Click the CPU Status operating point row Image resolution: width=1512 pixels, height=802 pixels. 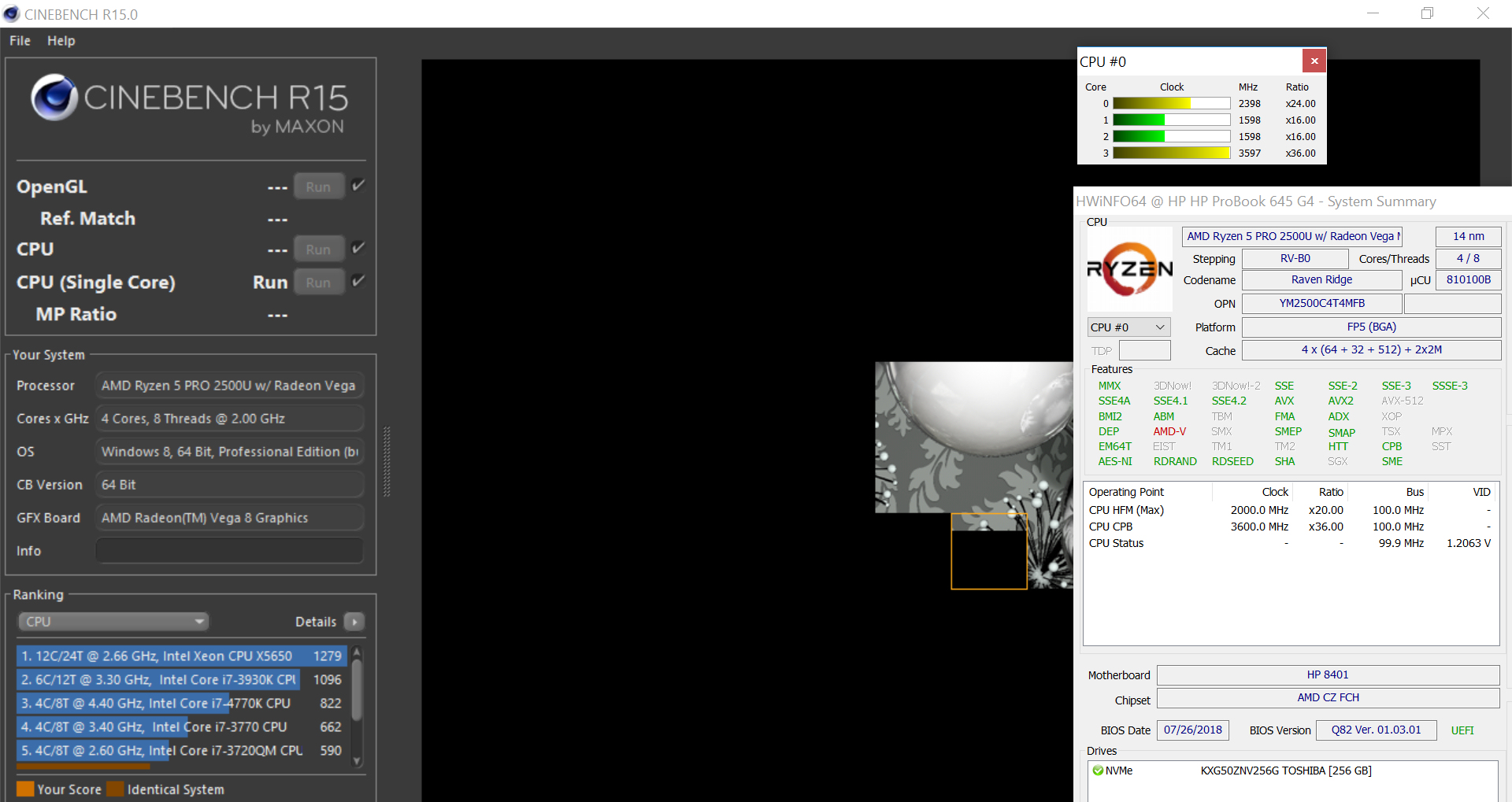coord(1290,543)
